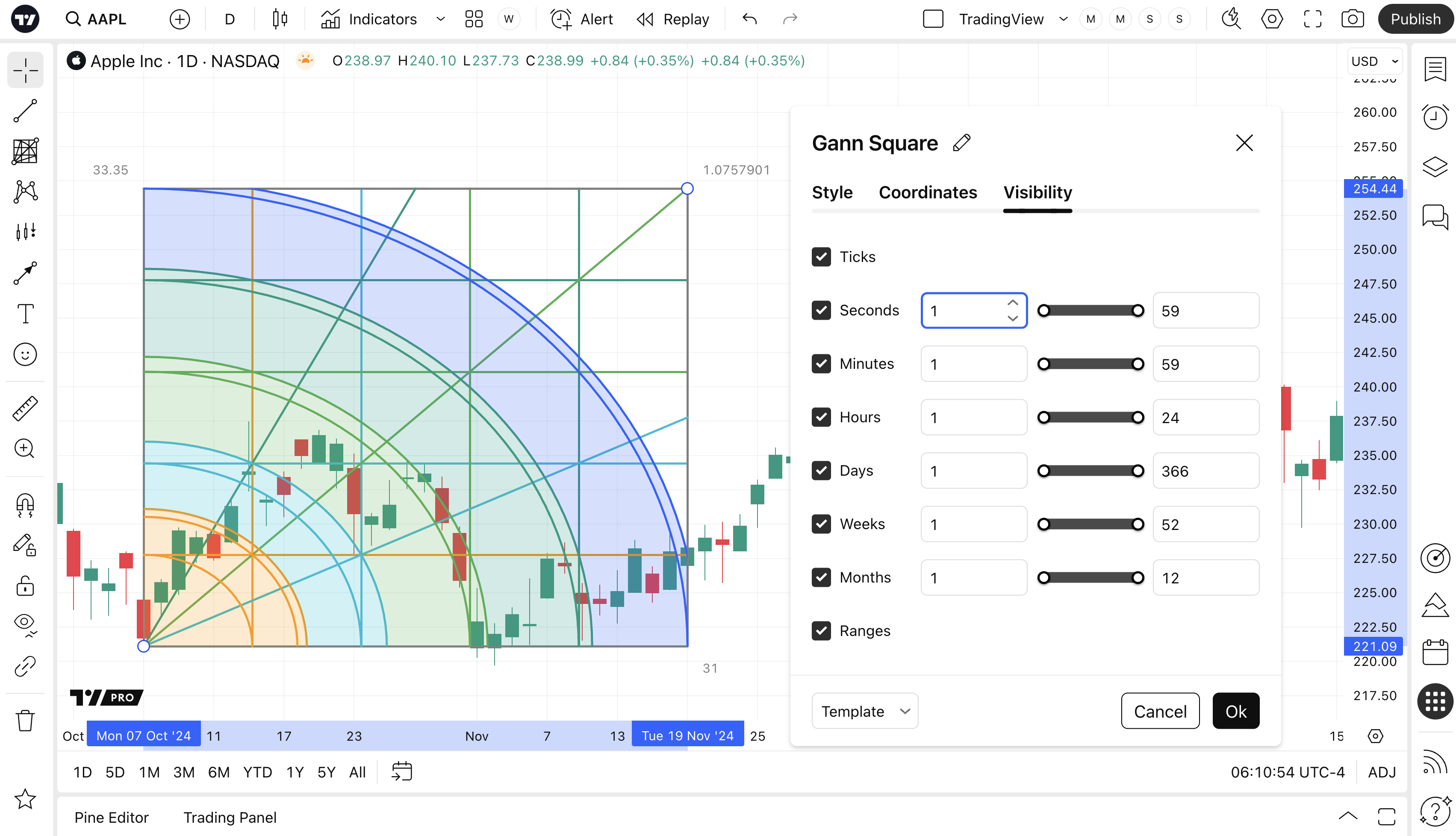Disable the Hours visibility checkbox
The height and width of the screenshot is (836, 1456).
(x=821, y=418)
